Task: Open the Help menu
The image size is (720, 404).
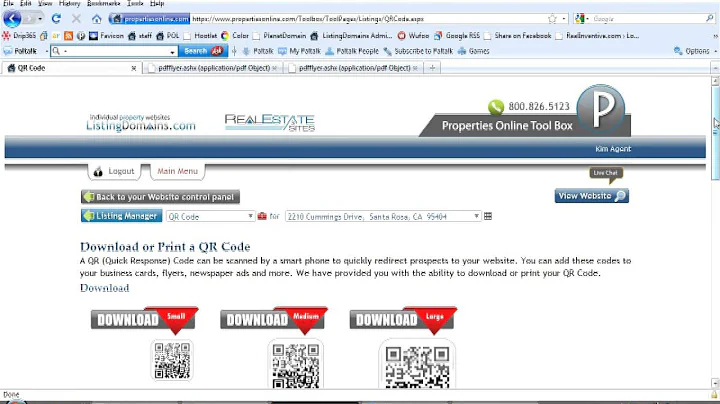Action: tap(157, 4)
